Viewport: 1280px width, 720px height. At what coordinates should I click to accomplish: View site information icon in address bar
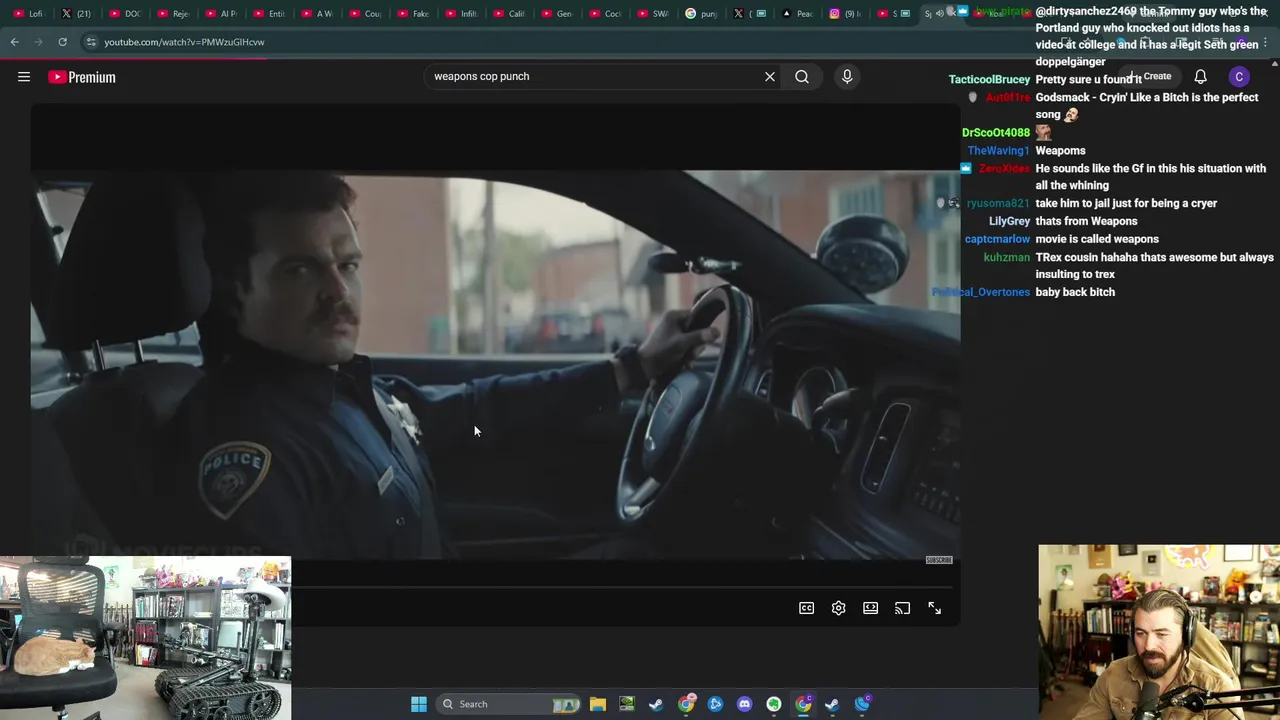click(90, 42)
